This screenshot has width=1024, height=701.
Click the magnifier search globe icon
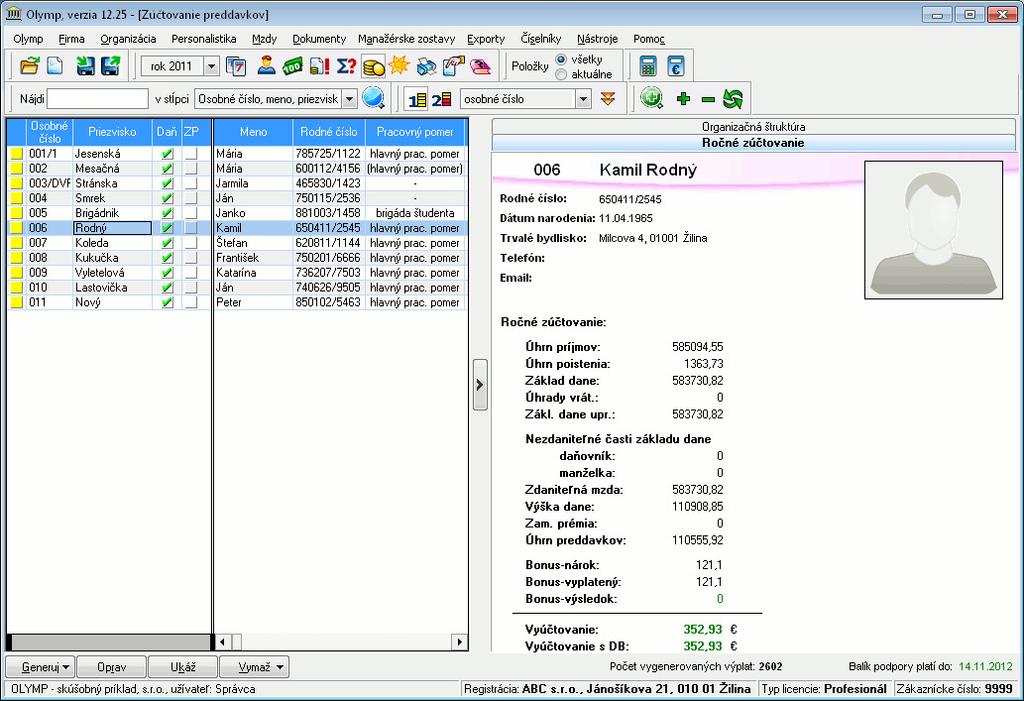(x=374, y=99)
